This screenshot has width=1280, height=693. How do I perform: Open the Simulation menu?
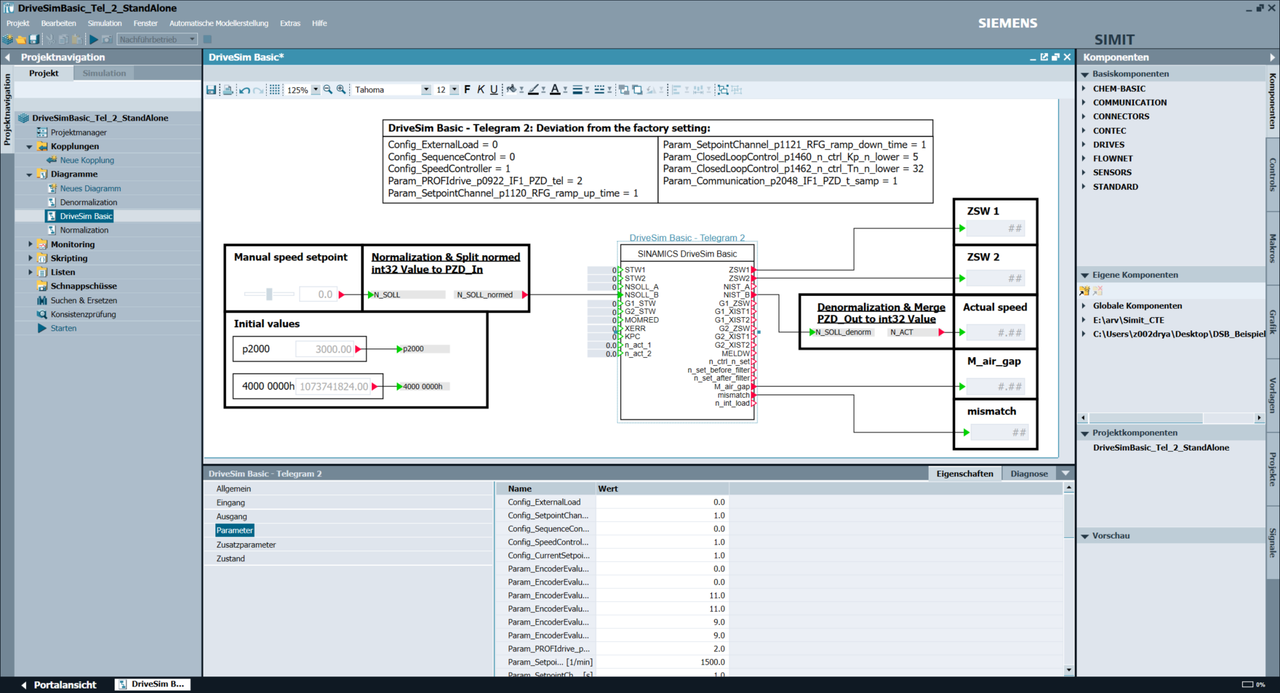[x=105, y=23]
